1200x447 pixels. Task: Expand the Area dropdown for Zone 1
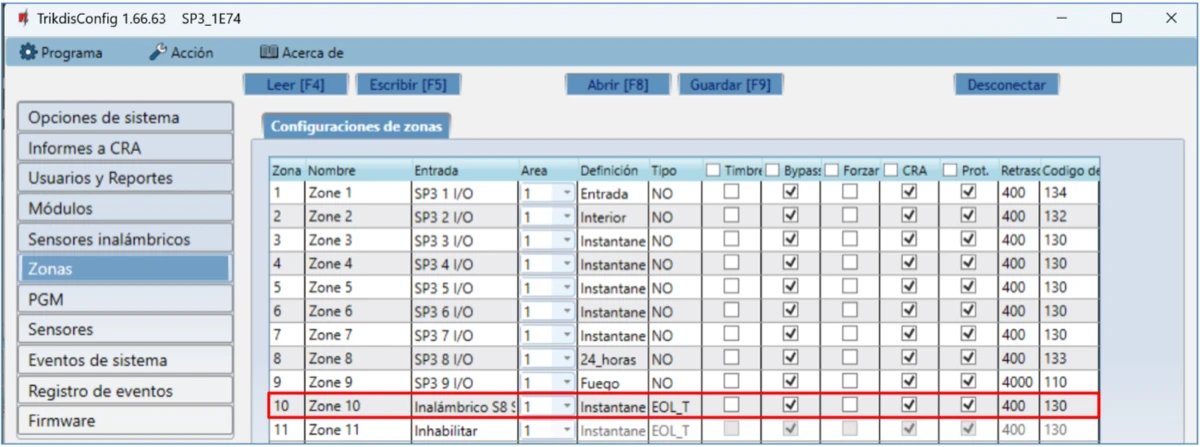566,192
